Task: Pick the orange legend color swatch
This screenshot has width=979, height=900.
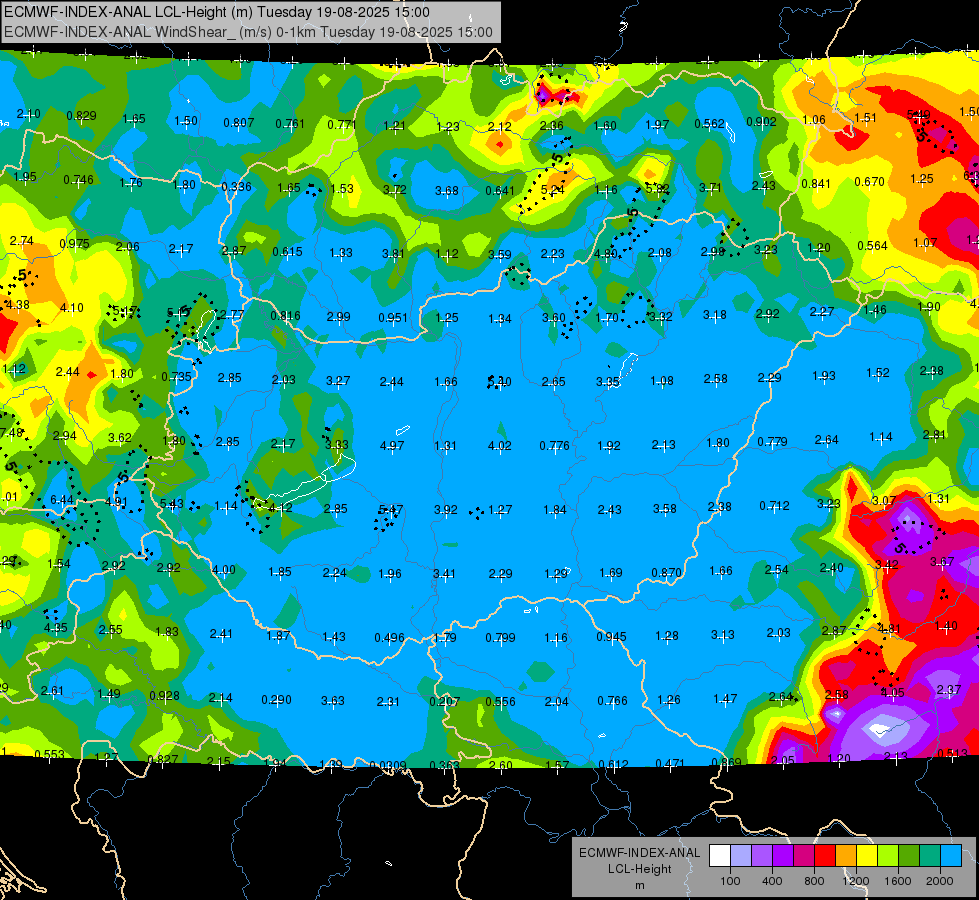Action: point(846,856)
